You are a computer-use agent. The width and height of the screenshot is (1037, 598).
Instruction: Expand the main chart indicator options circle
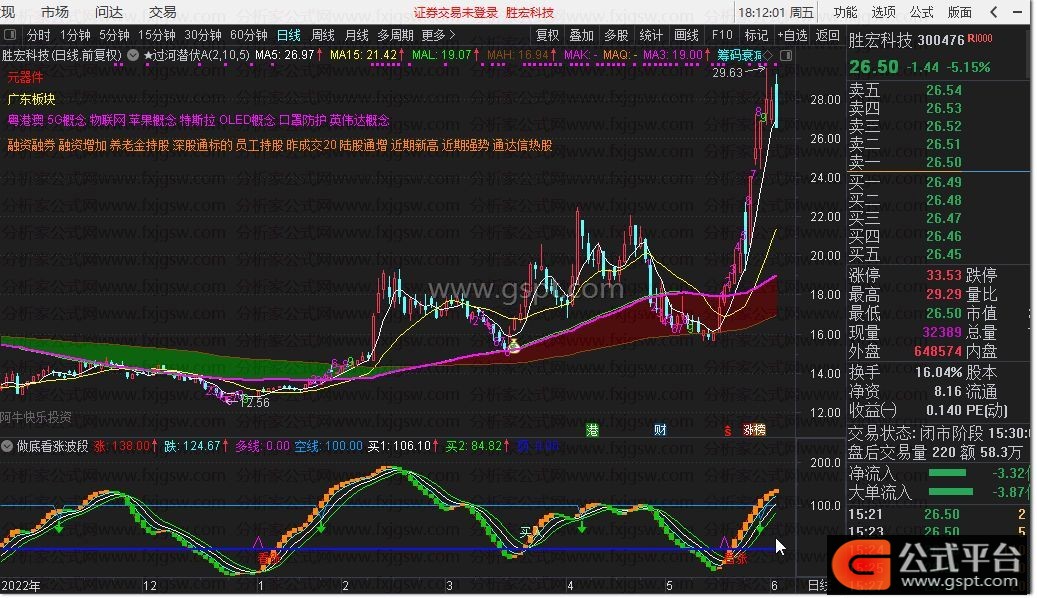pos(133,55)
